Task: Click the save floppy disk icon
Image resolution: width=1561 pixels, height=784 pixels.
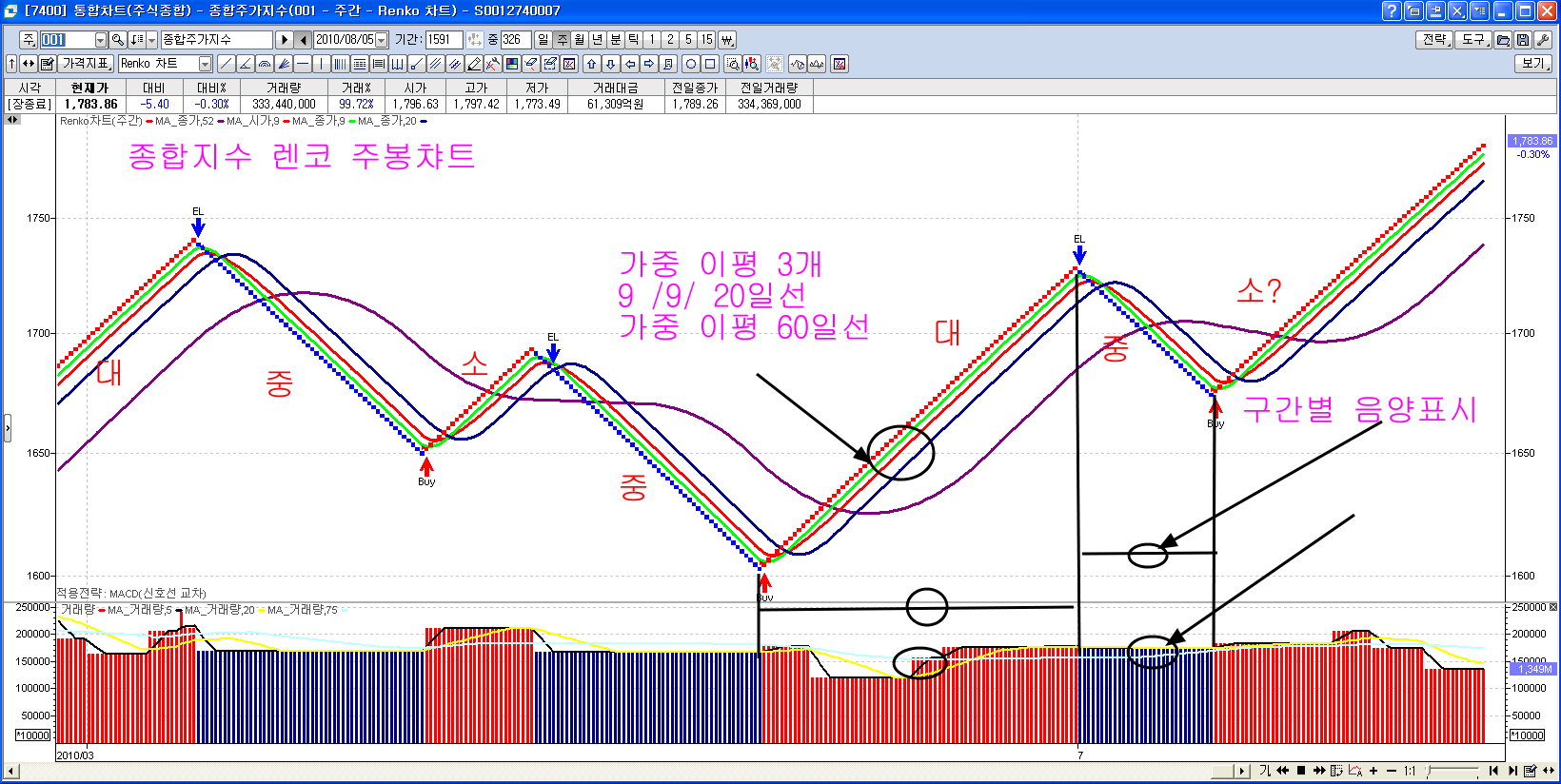Action: [x=1523, y=40]
